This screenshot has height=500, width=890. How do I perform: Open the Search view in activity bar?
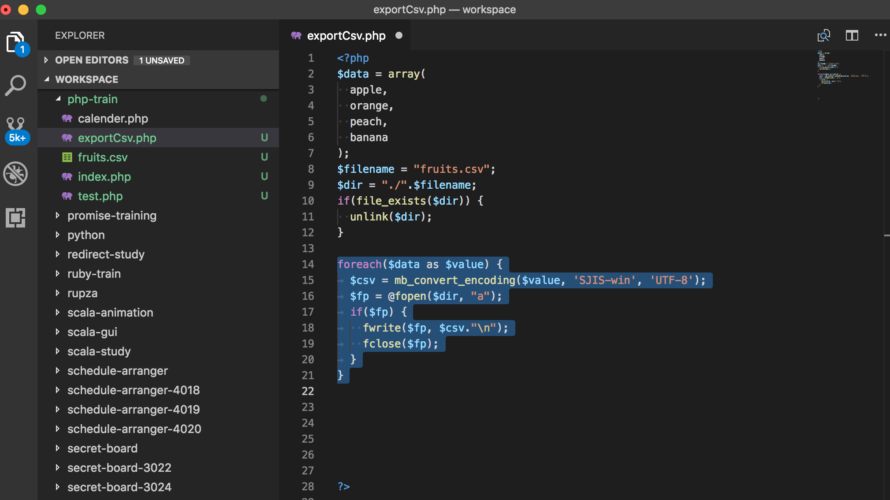point(15,85)
